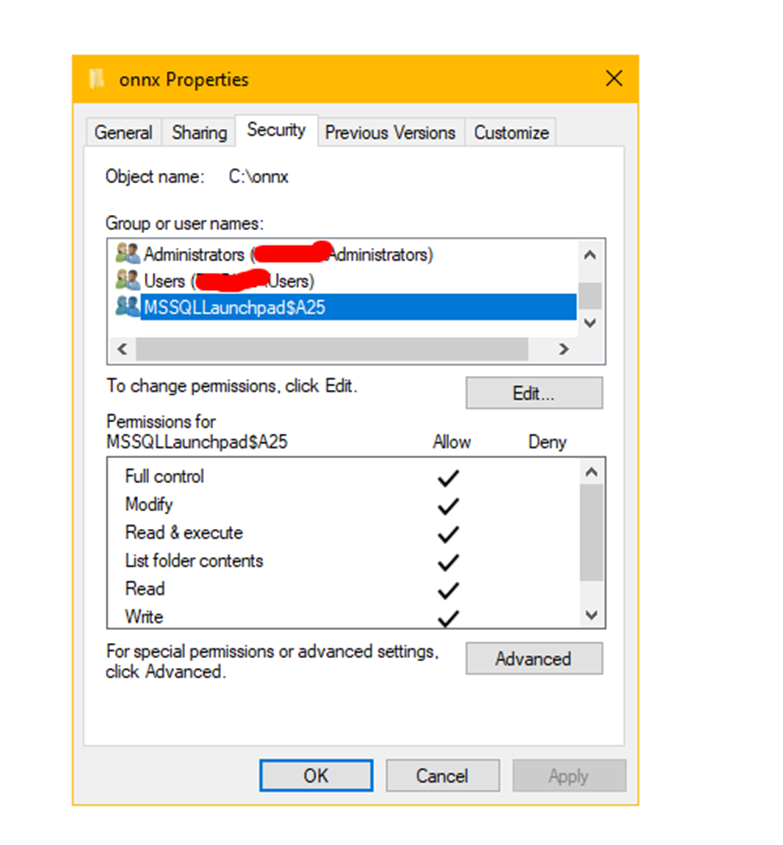Click user list scroll right arrow

(564, 349)
